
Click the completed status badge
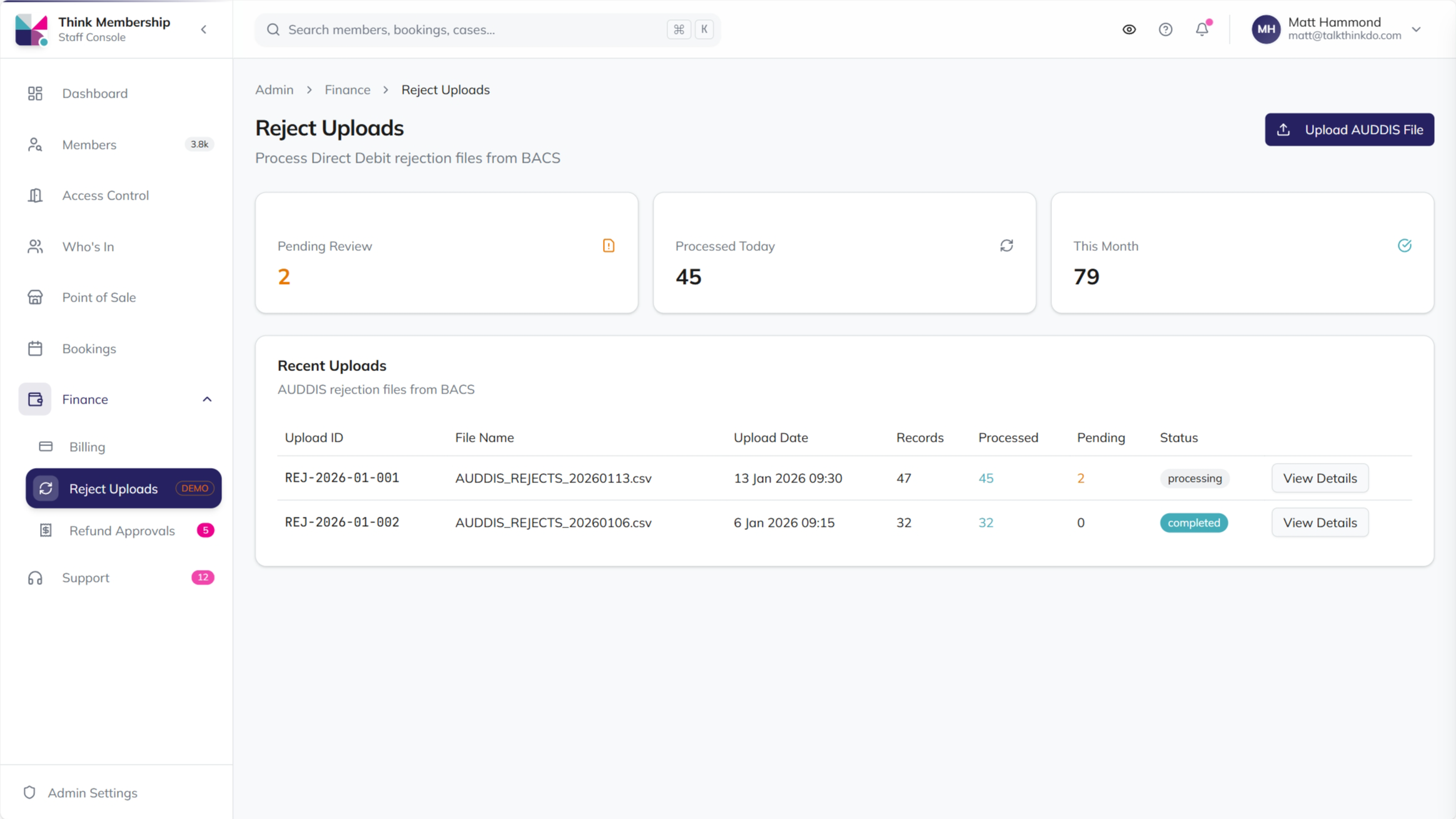(1193, 522)
